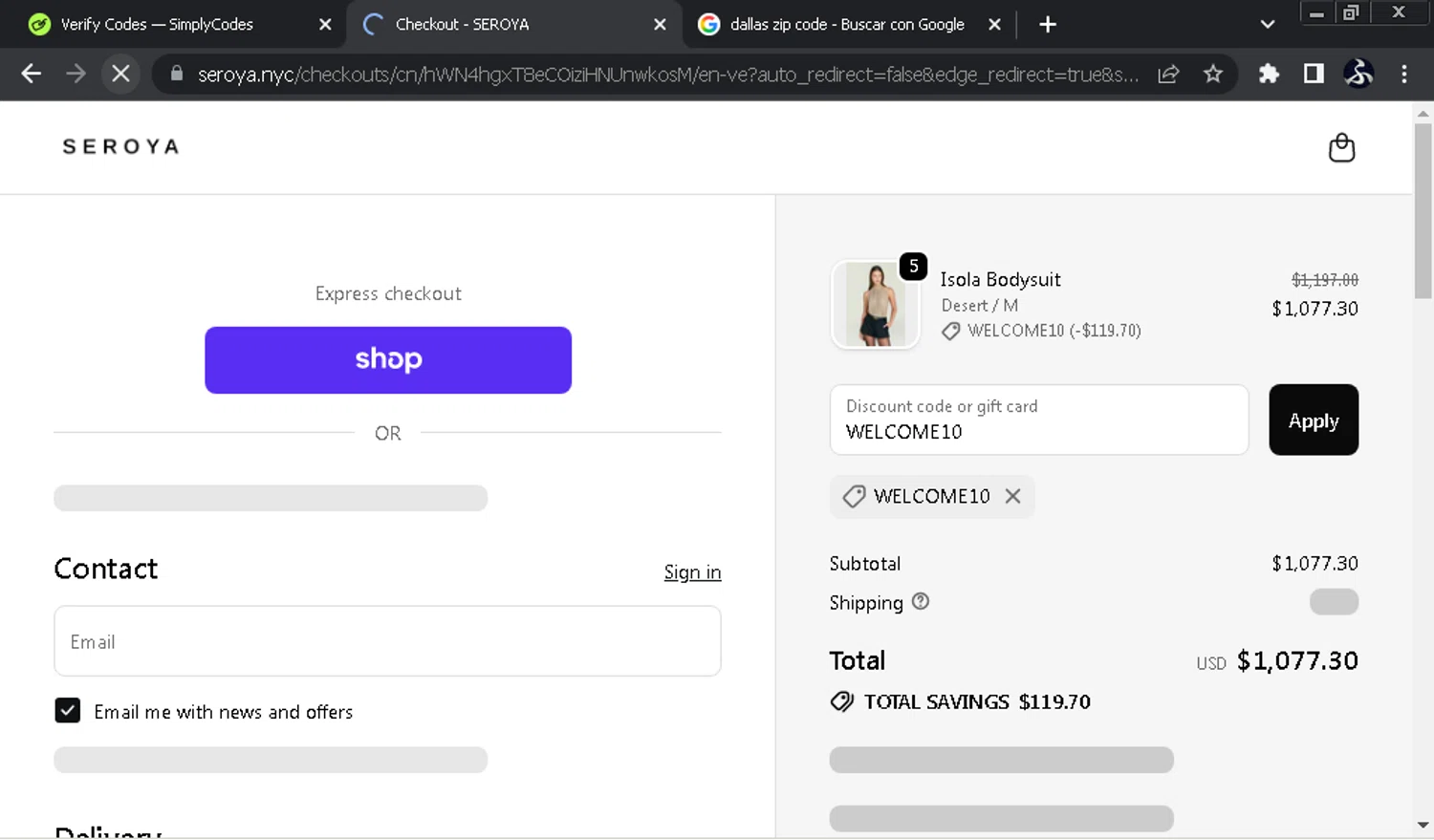Select the Total amount $1,077.30
This screenshot has height=840, width=1434.
point(1297,660)
